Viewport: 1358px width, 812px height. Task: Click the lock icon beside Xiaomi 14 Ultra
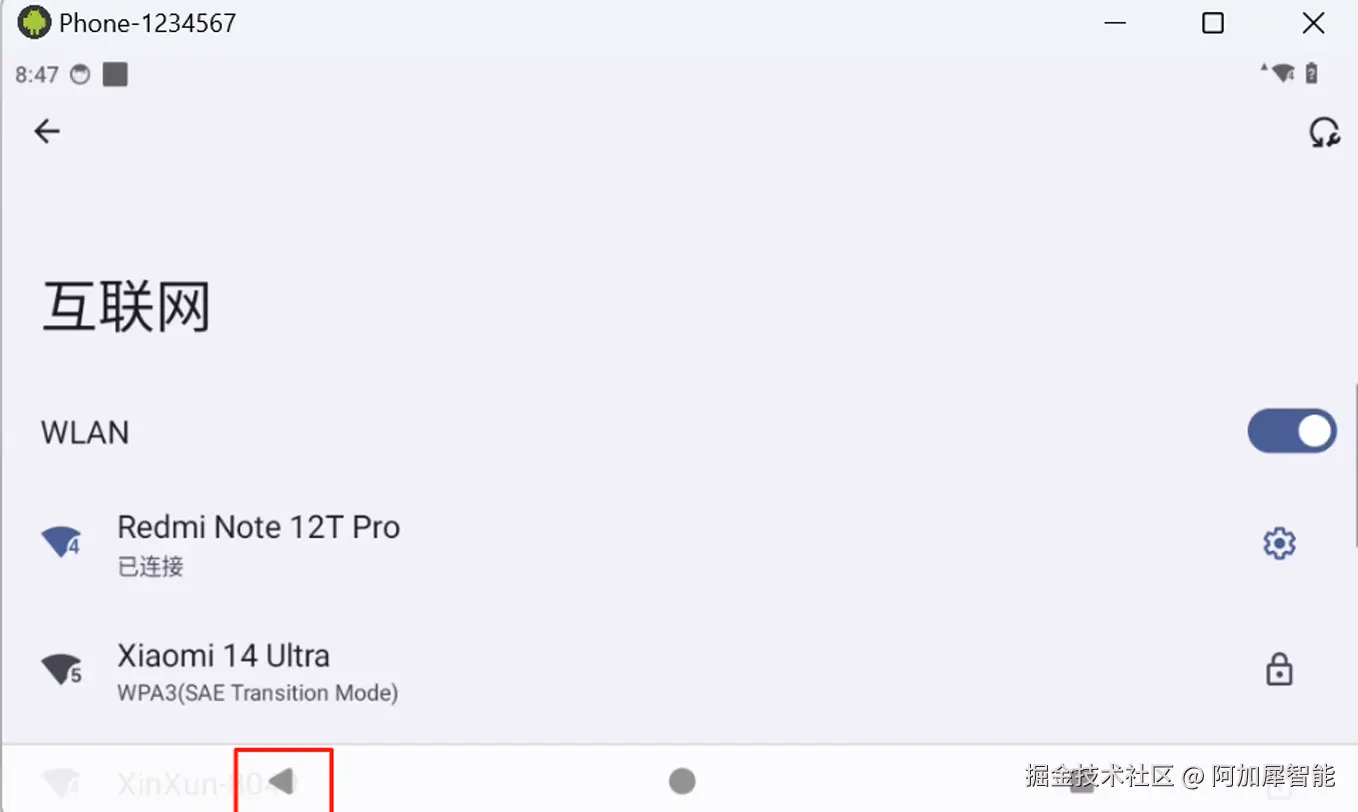1279,669
